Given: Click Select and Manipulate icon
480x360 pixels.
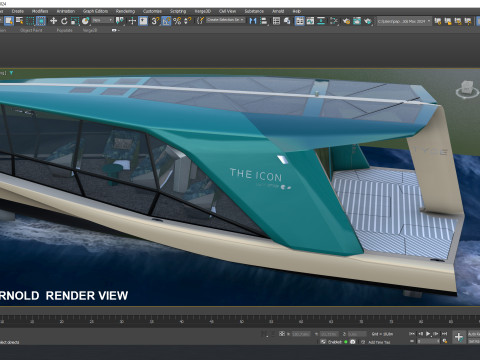Looking at the screenshot, I should point(132,21).
